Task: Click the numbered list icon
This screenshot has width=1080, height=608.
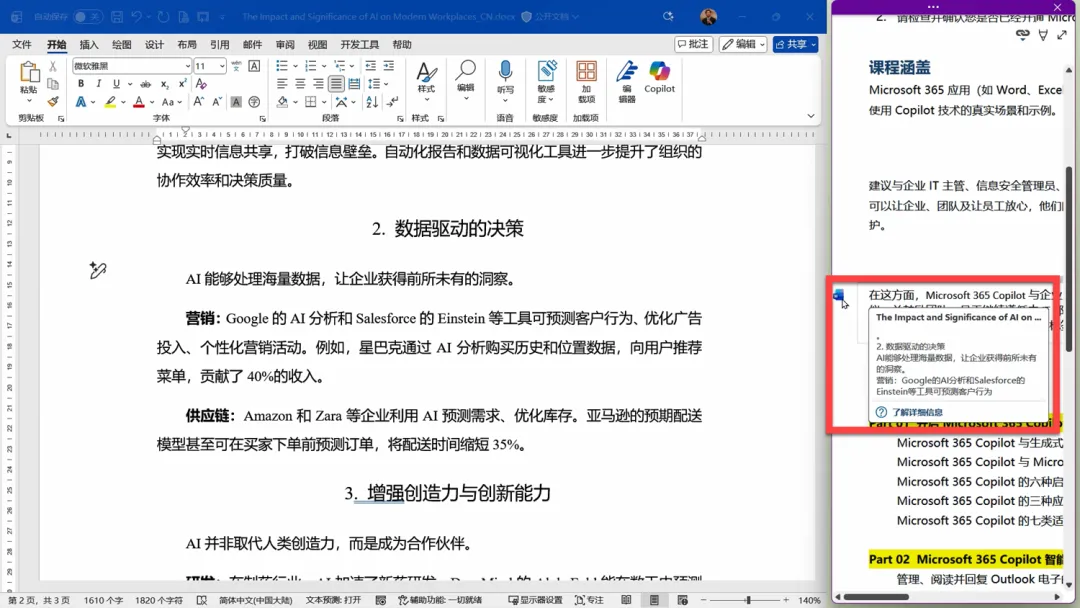Action: pyautogui.click(x=311, y=66)
